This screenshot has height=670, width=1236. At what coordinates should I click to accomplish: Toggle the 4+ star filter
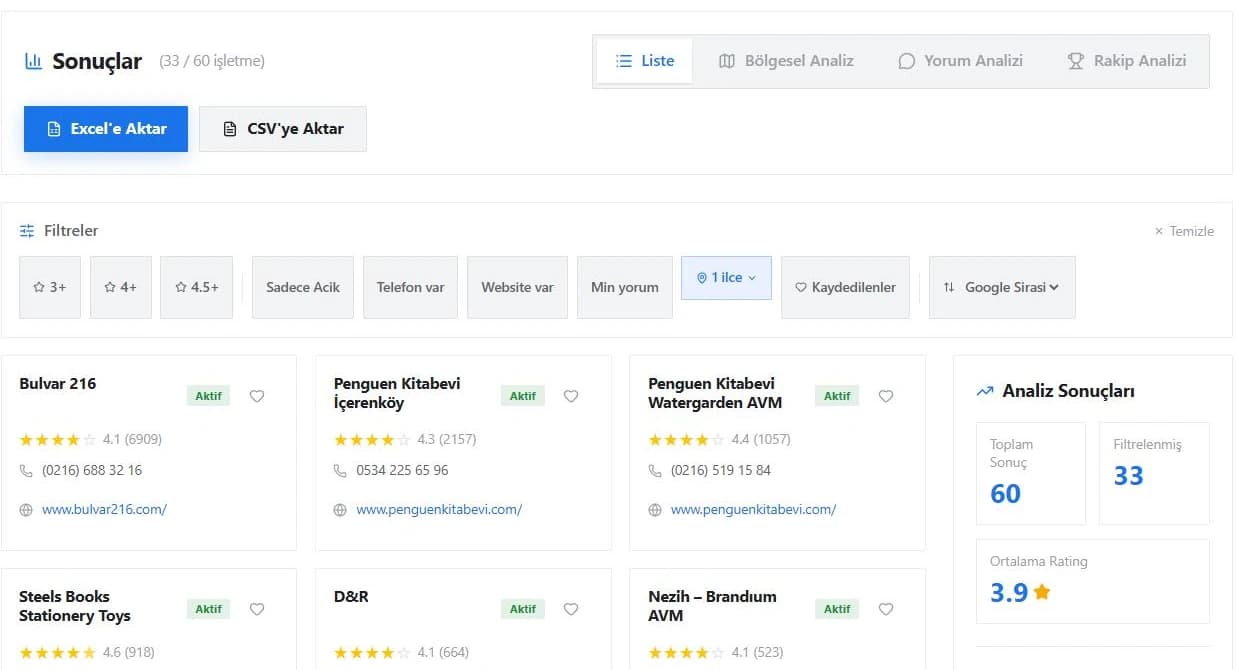coord(121,287)
